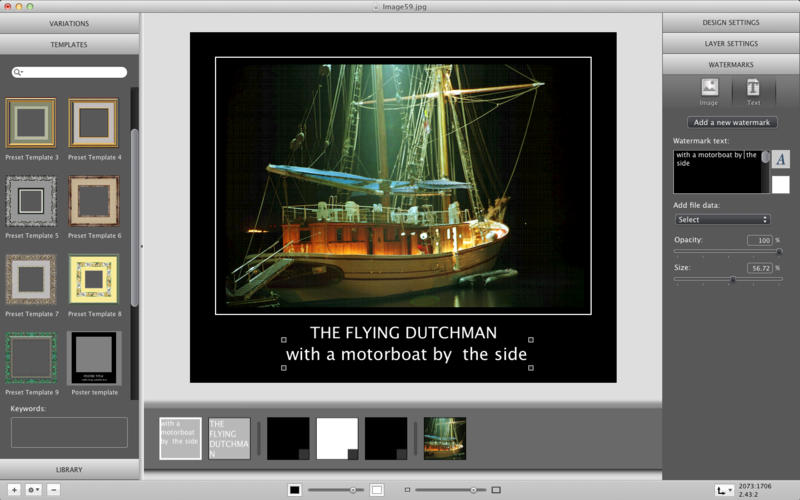Expand the Design Settings panel

[x=730, y=23]
